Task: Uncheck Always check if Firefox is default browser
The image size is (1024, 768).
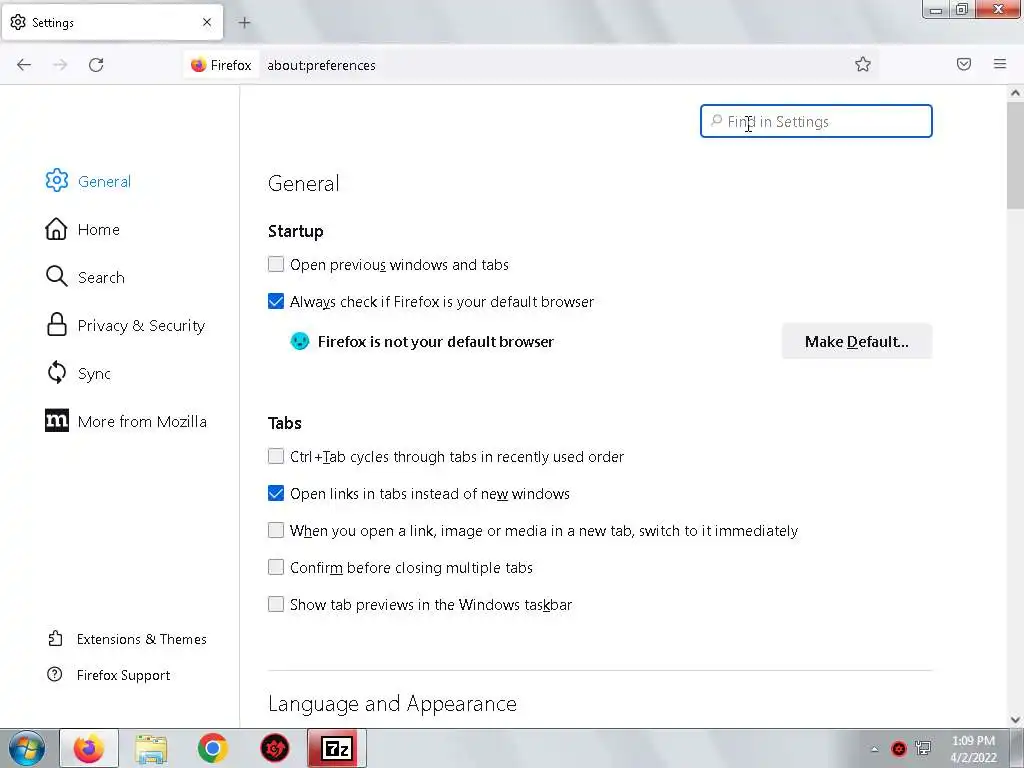Action: click(276, 301)
